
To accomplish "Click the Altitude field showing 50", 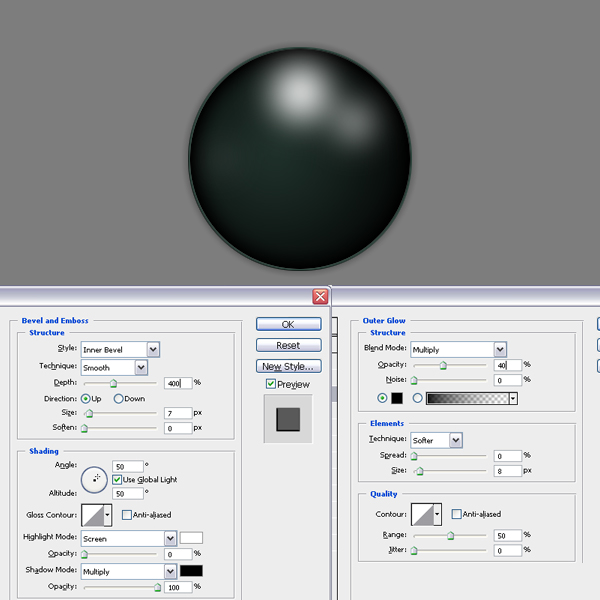I will click(128, 494).
